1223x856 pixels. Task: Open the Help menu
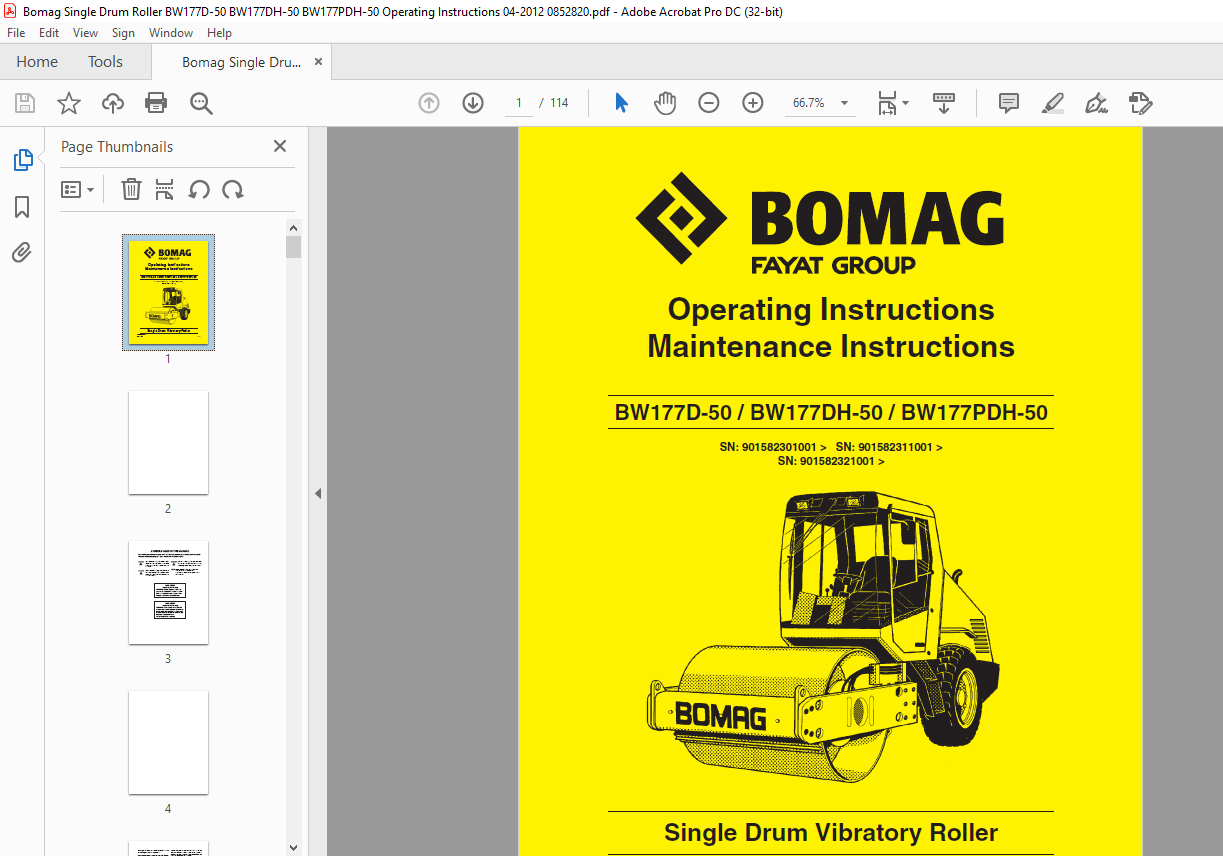(219, 33)
